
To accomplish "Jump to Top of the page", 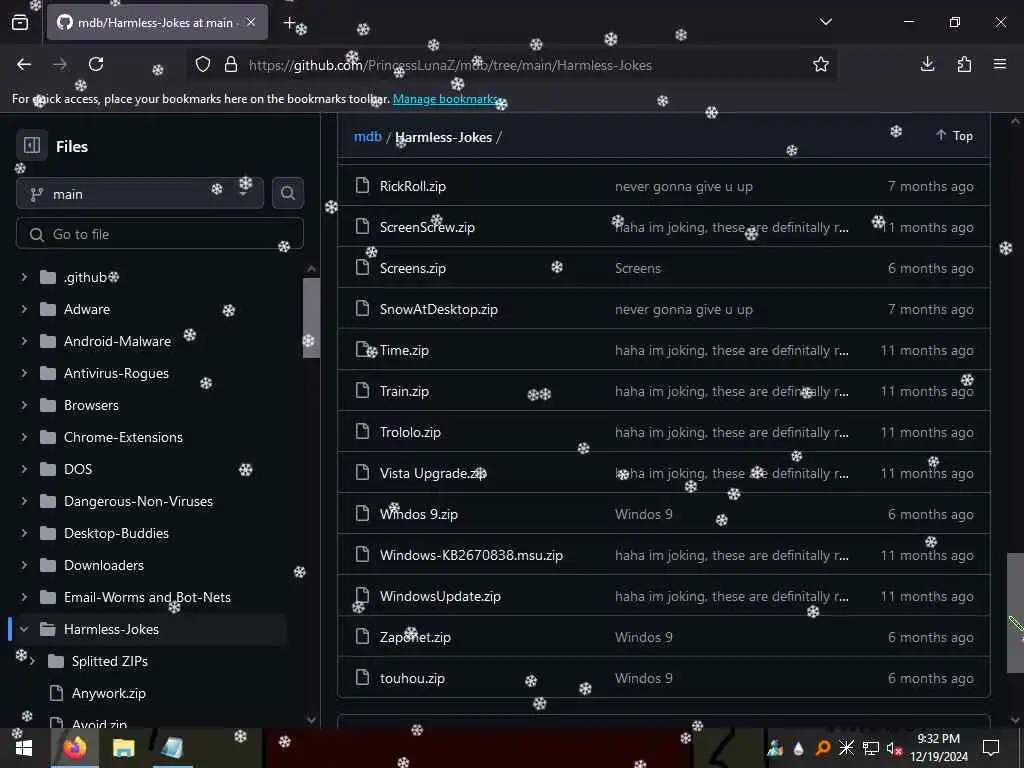I will [954, 135].
